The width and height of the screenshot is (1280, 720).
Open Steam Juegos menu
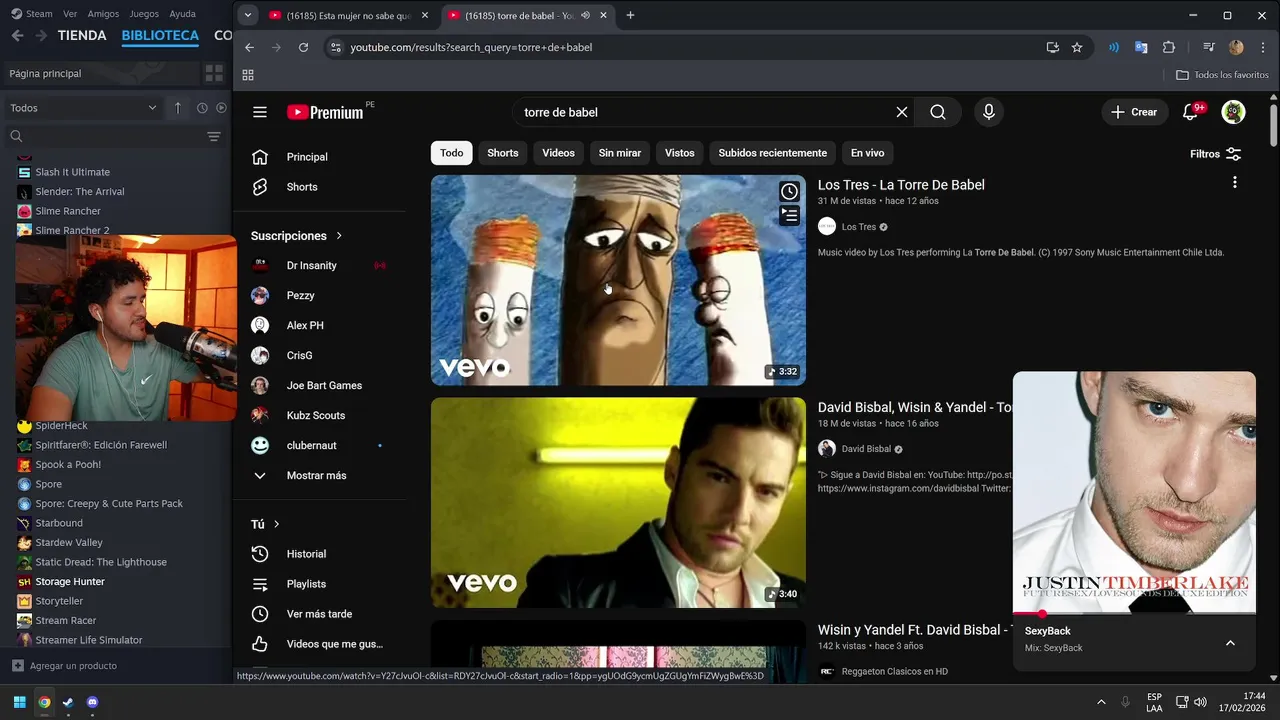[x=144, y=14]
